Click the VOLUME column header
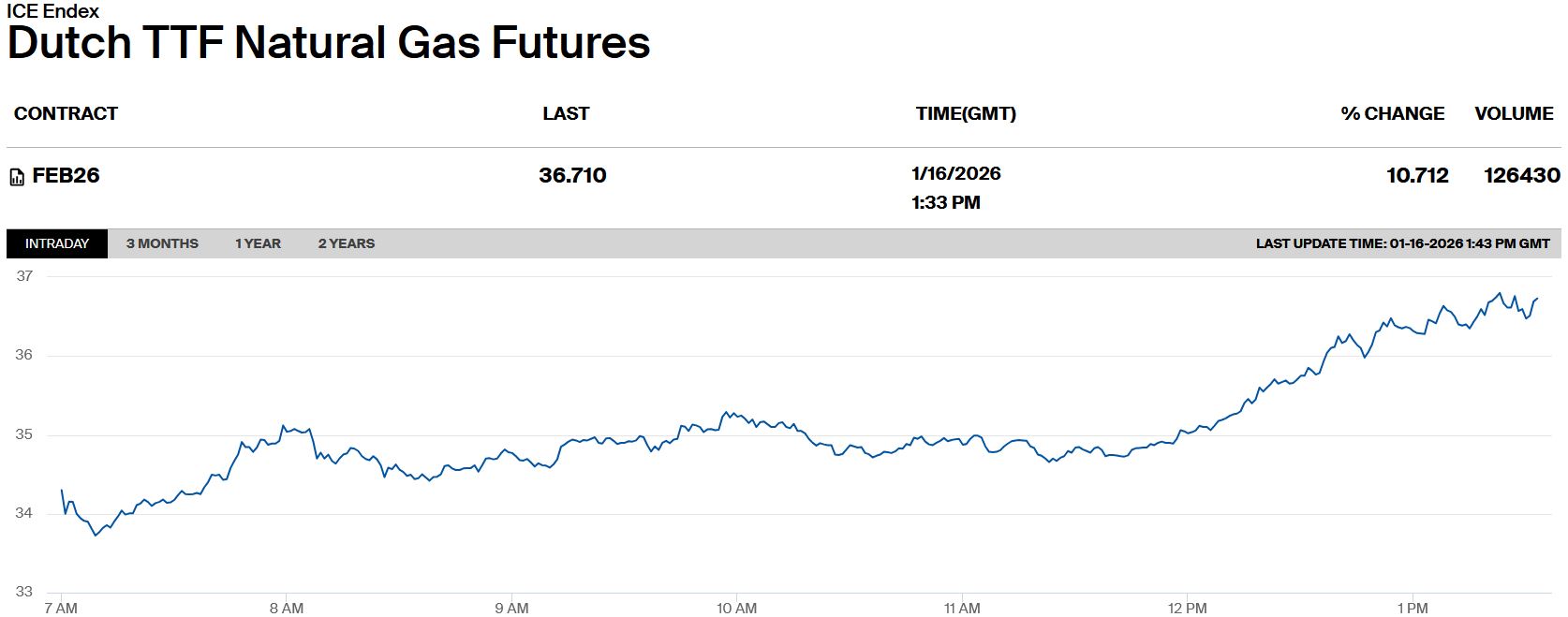Viewport: 1568px width, 617px height. [1514, 114]
